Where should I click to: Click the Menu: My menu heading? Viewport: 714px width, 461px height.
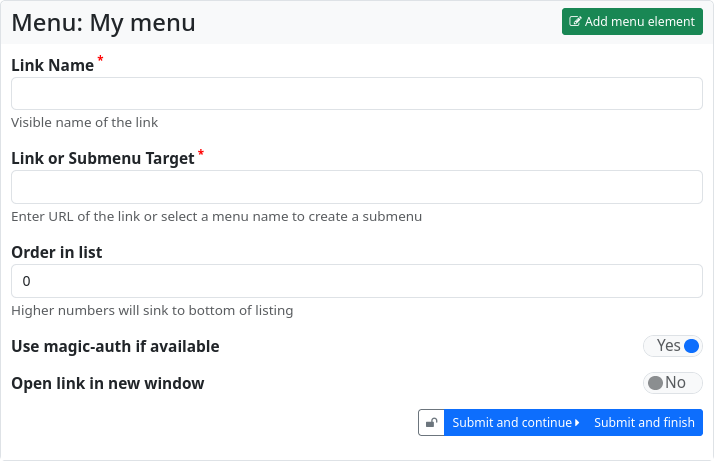104,22
